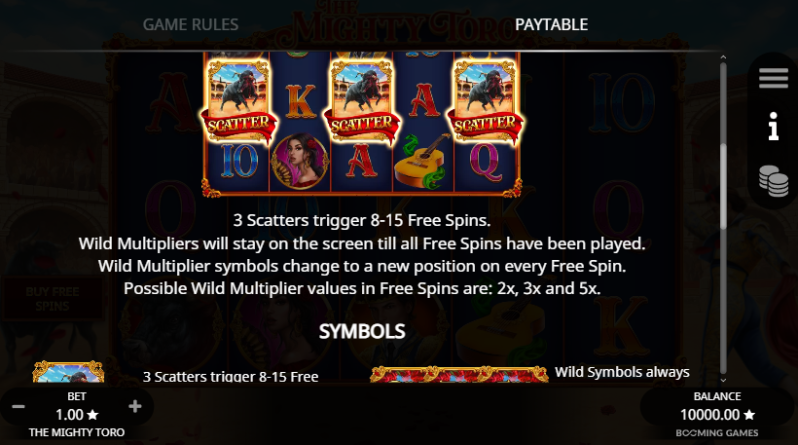Click the Buy Free Spins button
The width and height of the screenshot is (798, 445).
tap(52, 299)
